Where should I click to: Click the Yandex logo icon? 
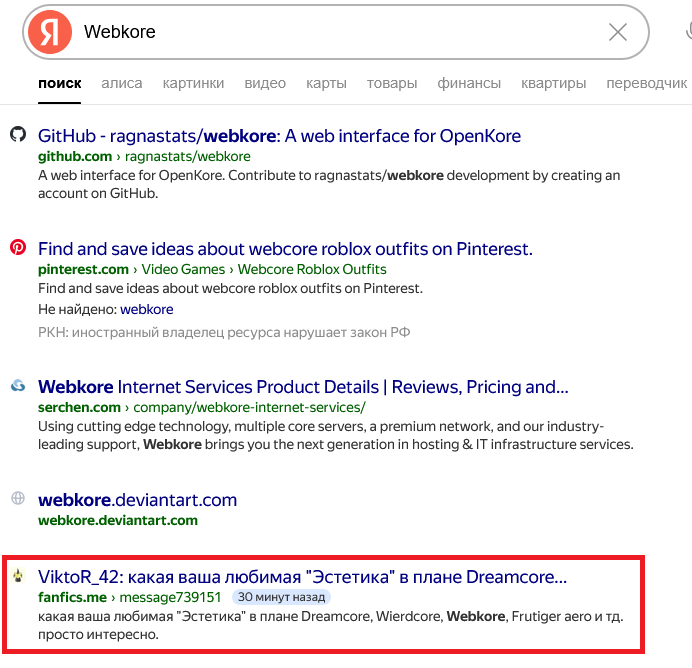[x=50, y=33]
